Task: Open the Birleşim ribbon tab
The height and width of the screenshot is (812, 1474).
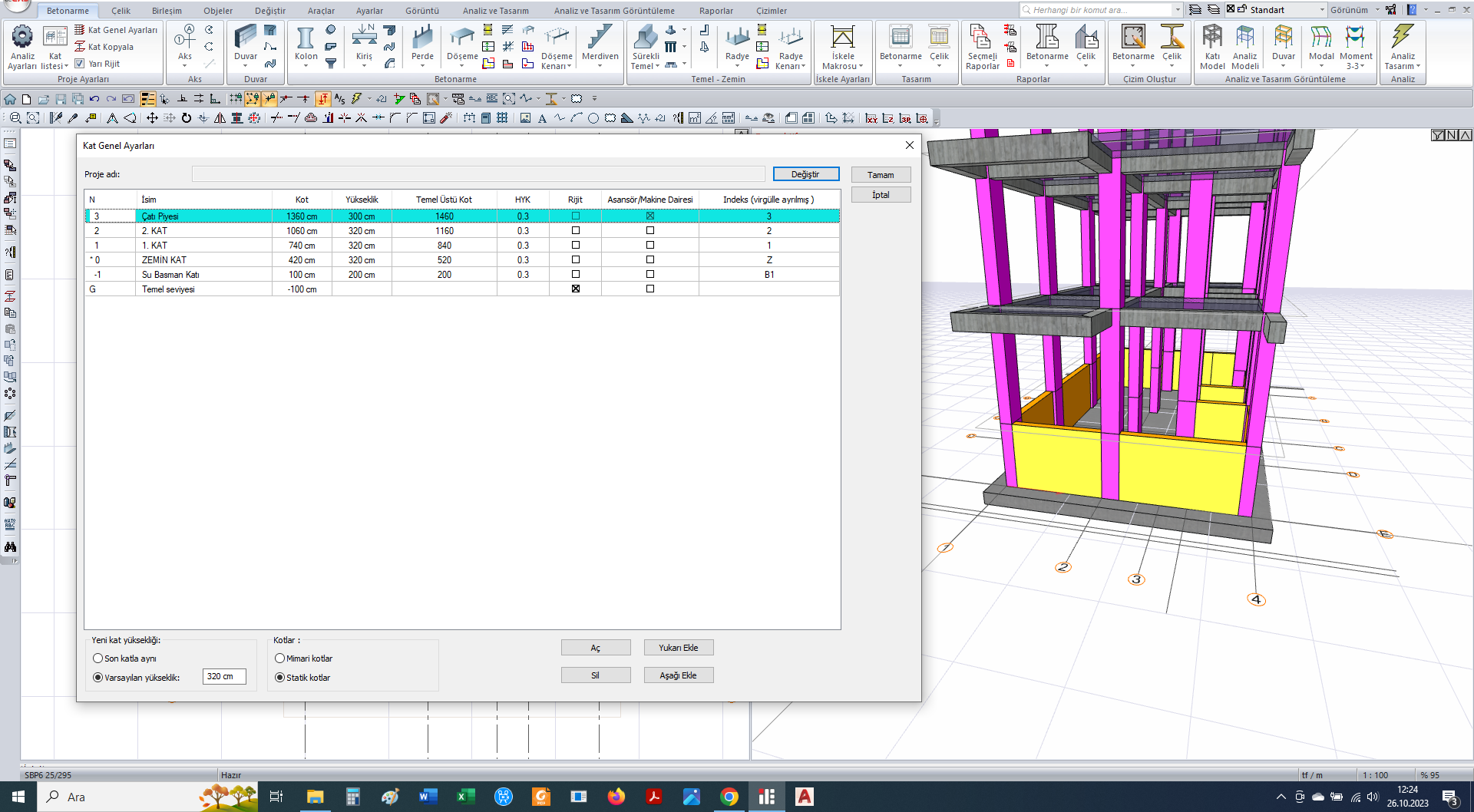Action: (x=167, y=11)
